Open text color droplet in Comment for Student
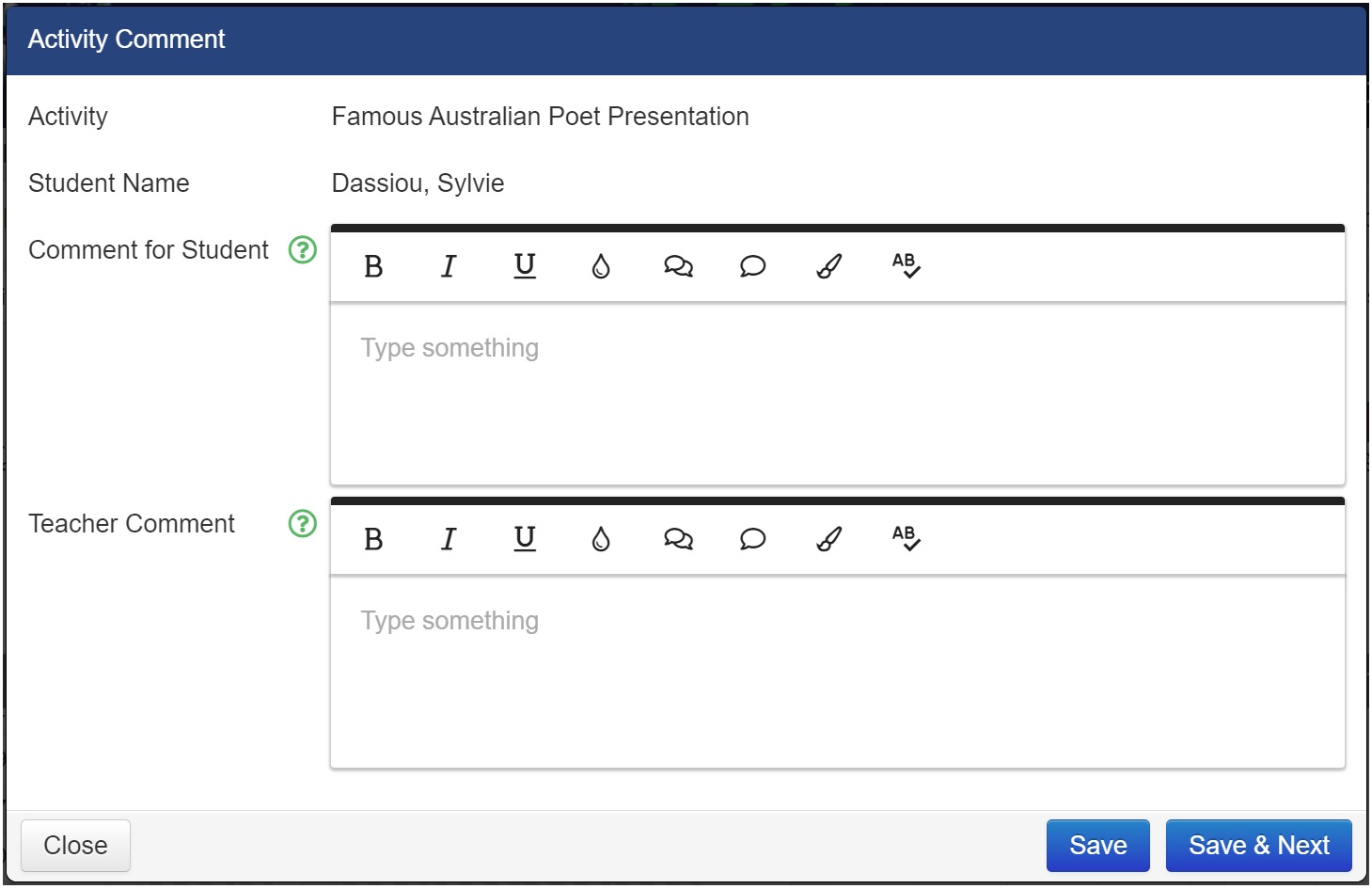1372x889 pixels. coord(601,267)
